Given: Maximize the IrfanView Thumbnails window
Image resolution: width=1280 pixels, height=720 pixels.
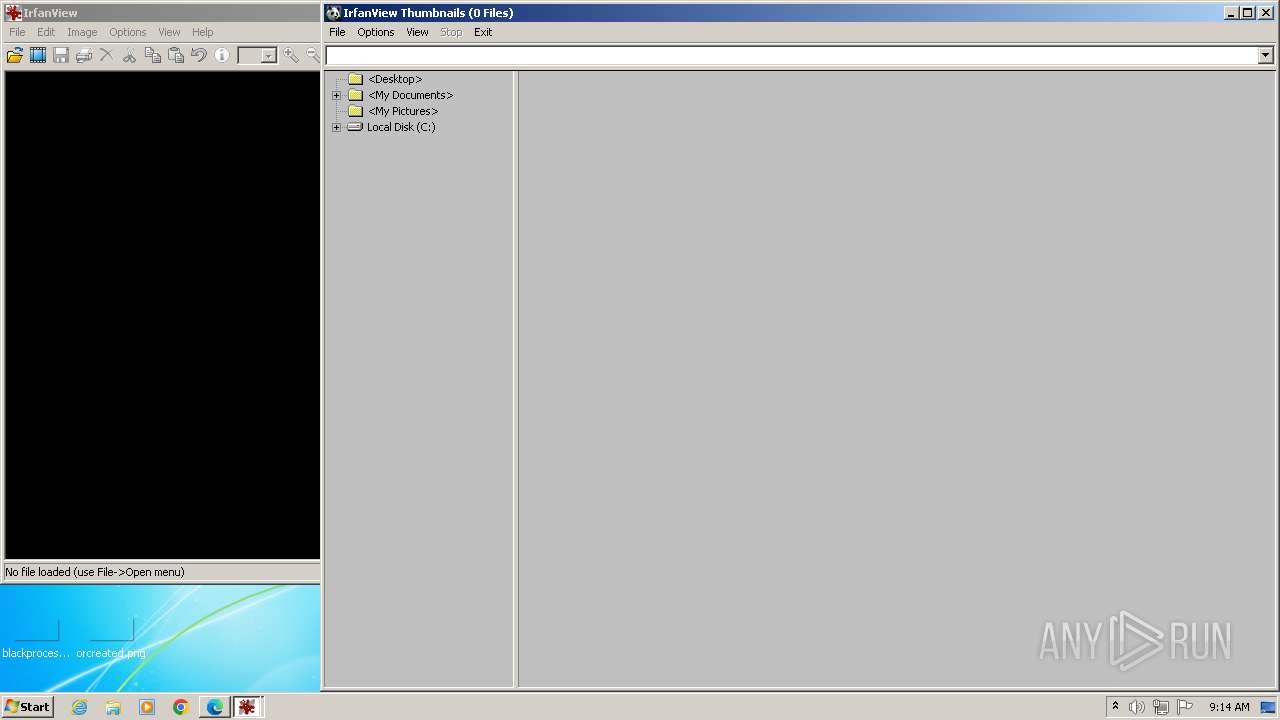Looking at the screenshot, I should [x=1248, y=13].
